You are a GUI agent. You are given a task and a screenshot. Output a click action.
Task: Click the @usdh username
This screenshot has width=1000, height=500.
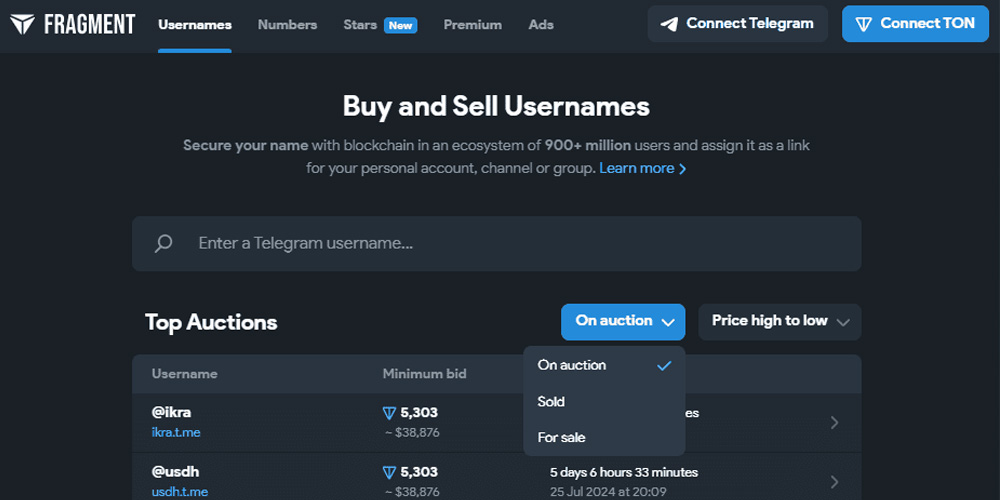point(175,472)
